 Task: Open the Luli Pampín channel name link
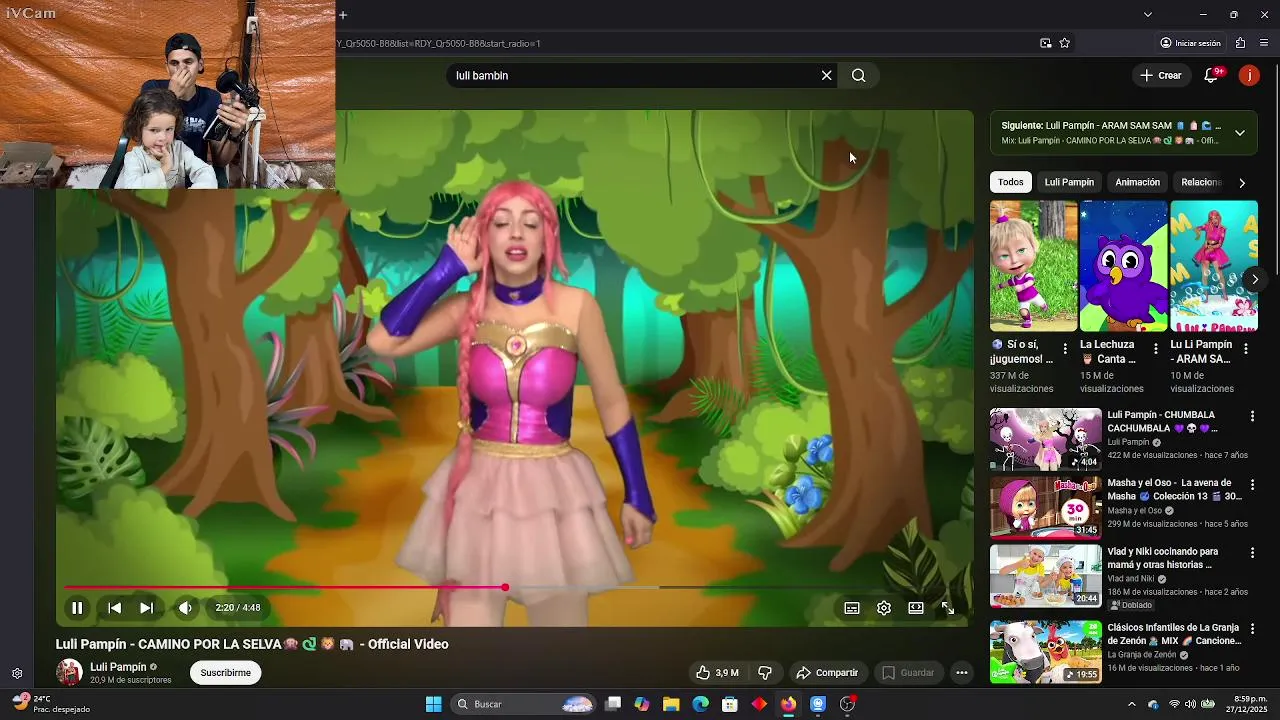click(x=118, y=667)
